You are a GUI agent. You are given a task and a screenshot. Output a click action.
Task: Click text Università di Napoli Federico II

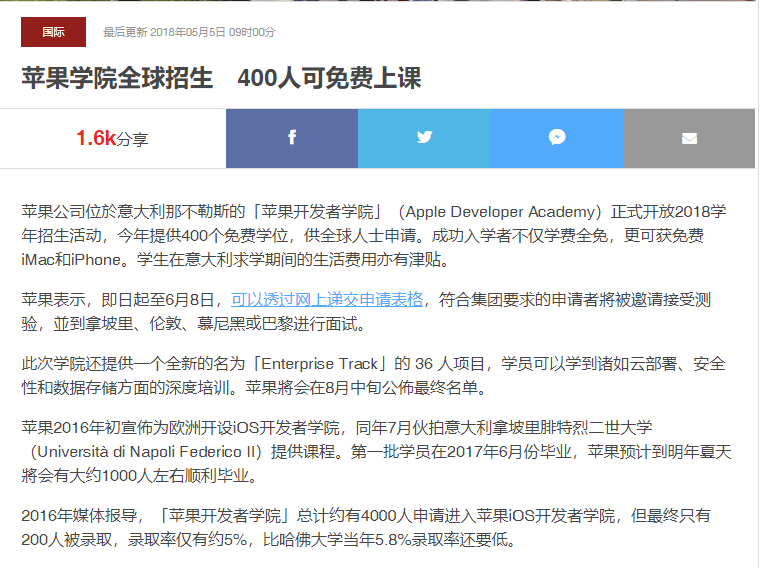pos(146,452)
